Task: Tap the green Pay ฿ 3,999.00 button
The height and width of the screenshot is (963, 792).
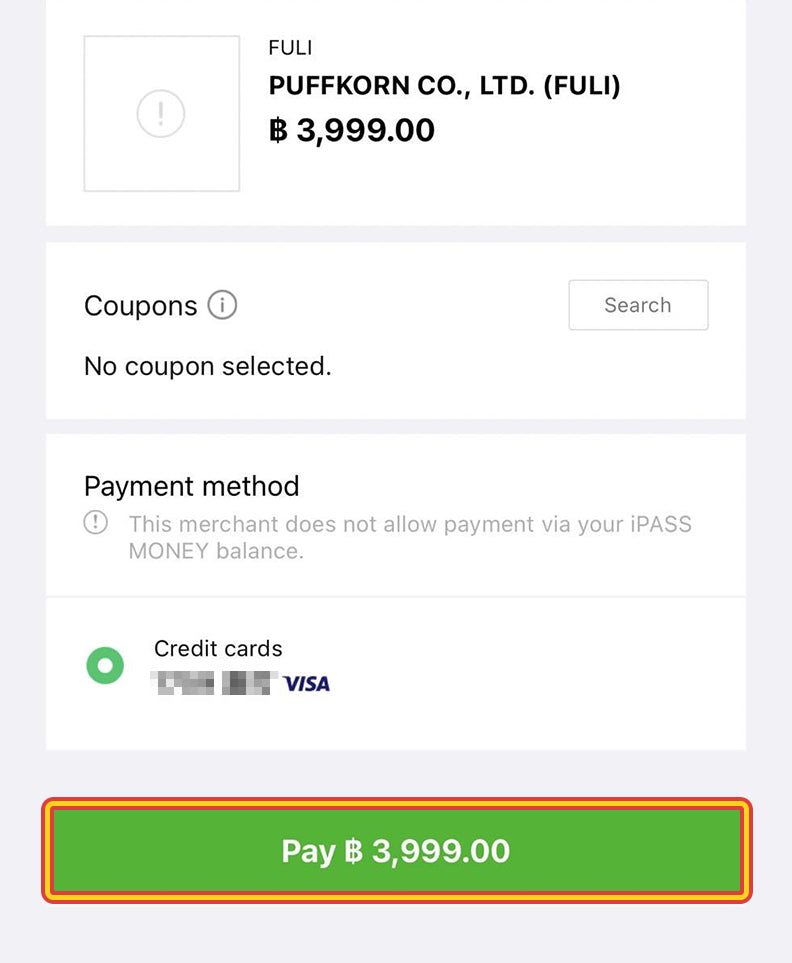Action: (x=396, y=851)
